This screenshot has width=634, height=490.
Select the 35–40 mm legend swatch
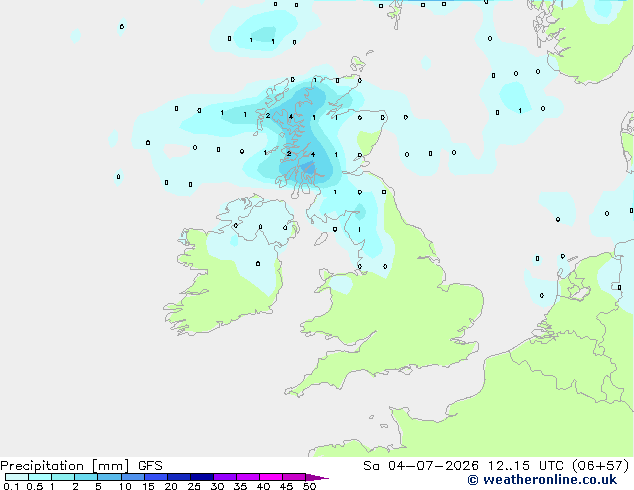click(248, 477)
